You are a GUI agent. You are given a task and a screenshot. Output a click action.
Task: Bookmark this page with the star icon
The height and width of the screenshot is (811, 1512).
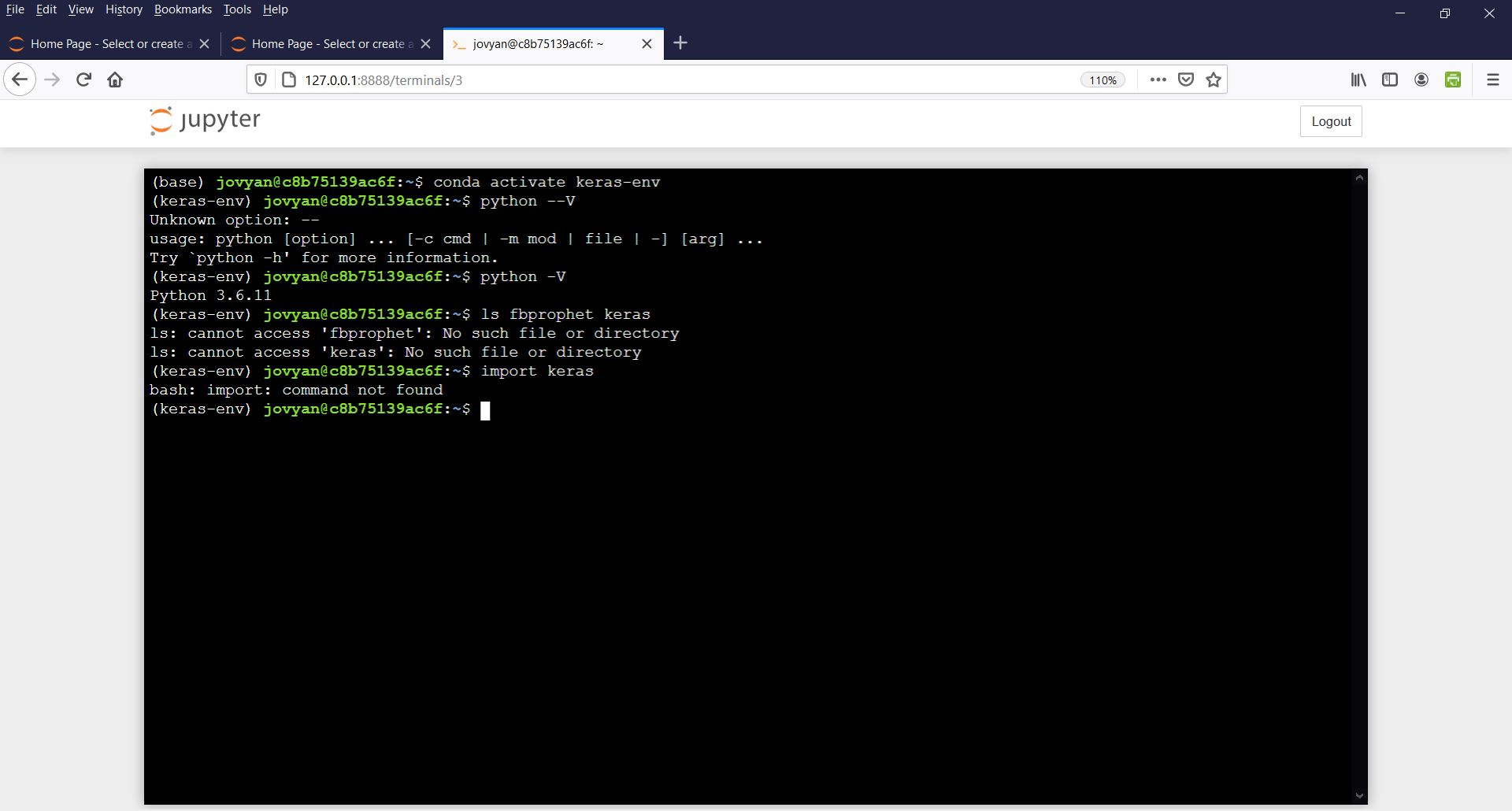(x=1214, y=80)
